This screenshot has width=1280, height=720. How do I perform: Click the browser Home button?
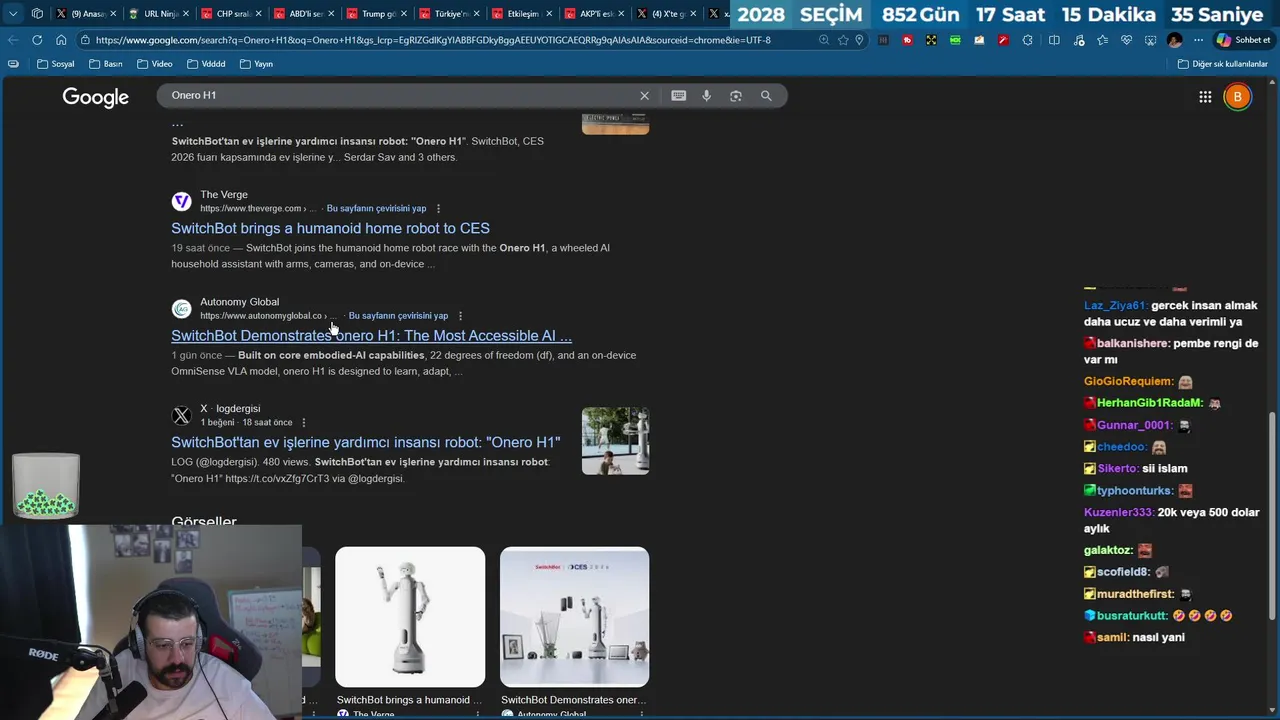click(x=61, y=40)
